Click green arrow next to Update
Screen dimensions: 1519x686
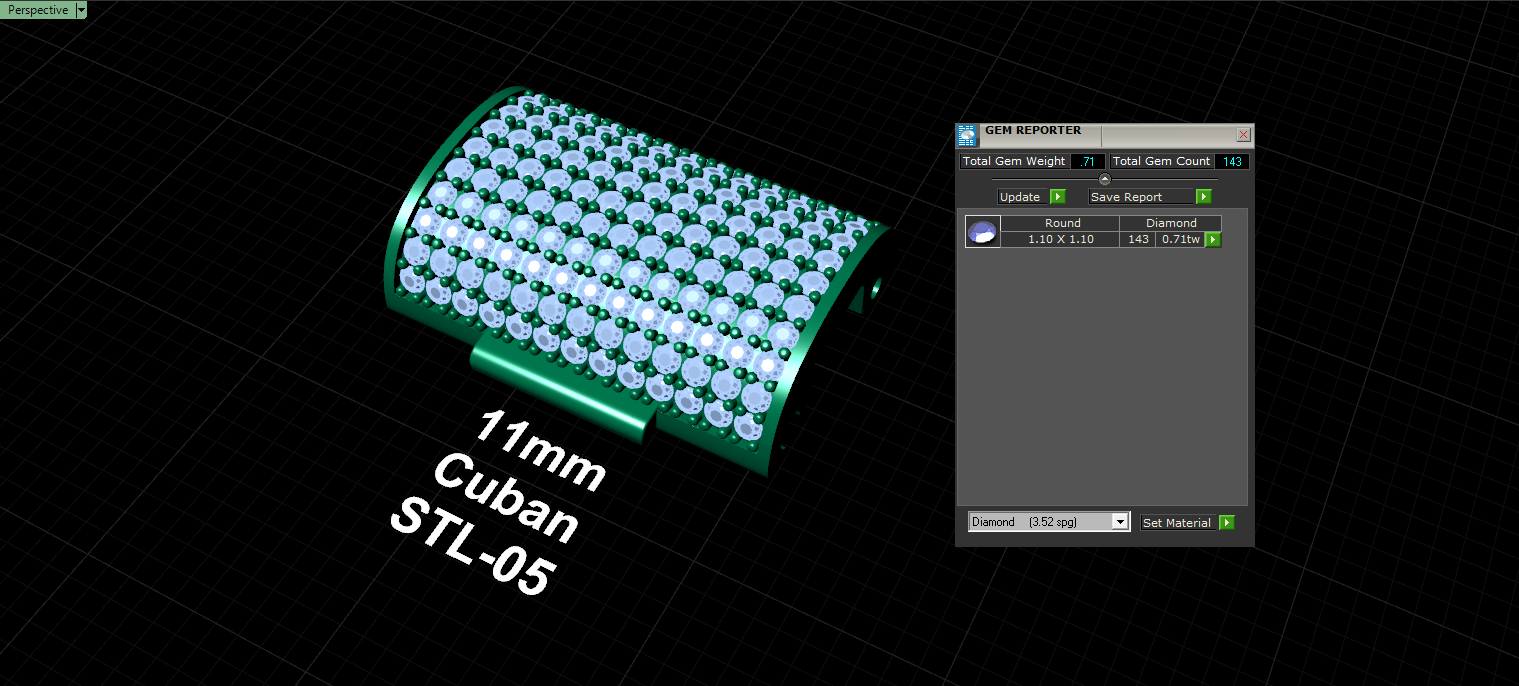point(1058,197)
